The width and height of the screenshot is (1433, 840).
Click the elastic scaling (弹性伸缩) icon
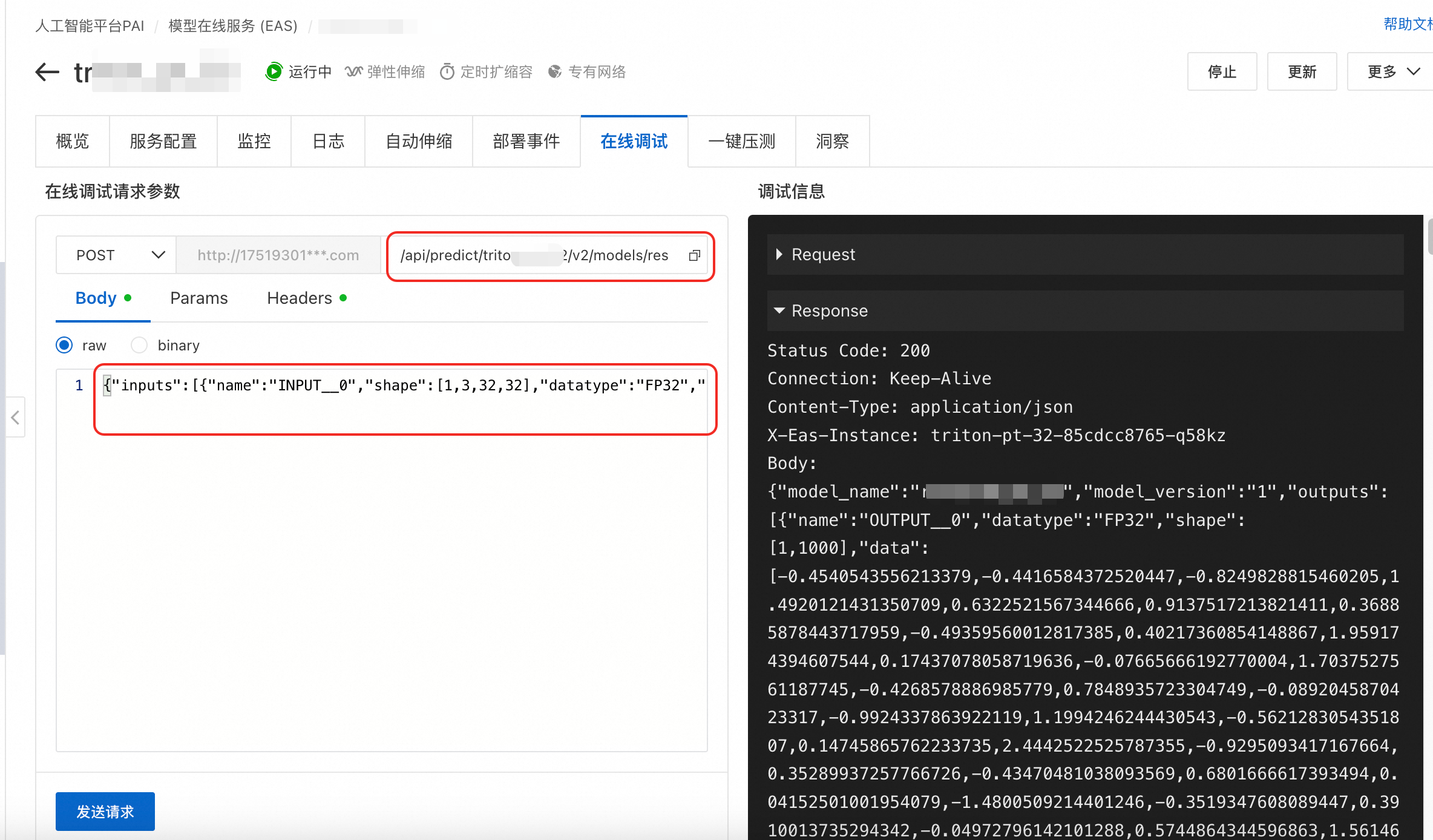pos(353,72)
